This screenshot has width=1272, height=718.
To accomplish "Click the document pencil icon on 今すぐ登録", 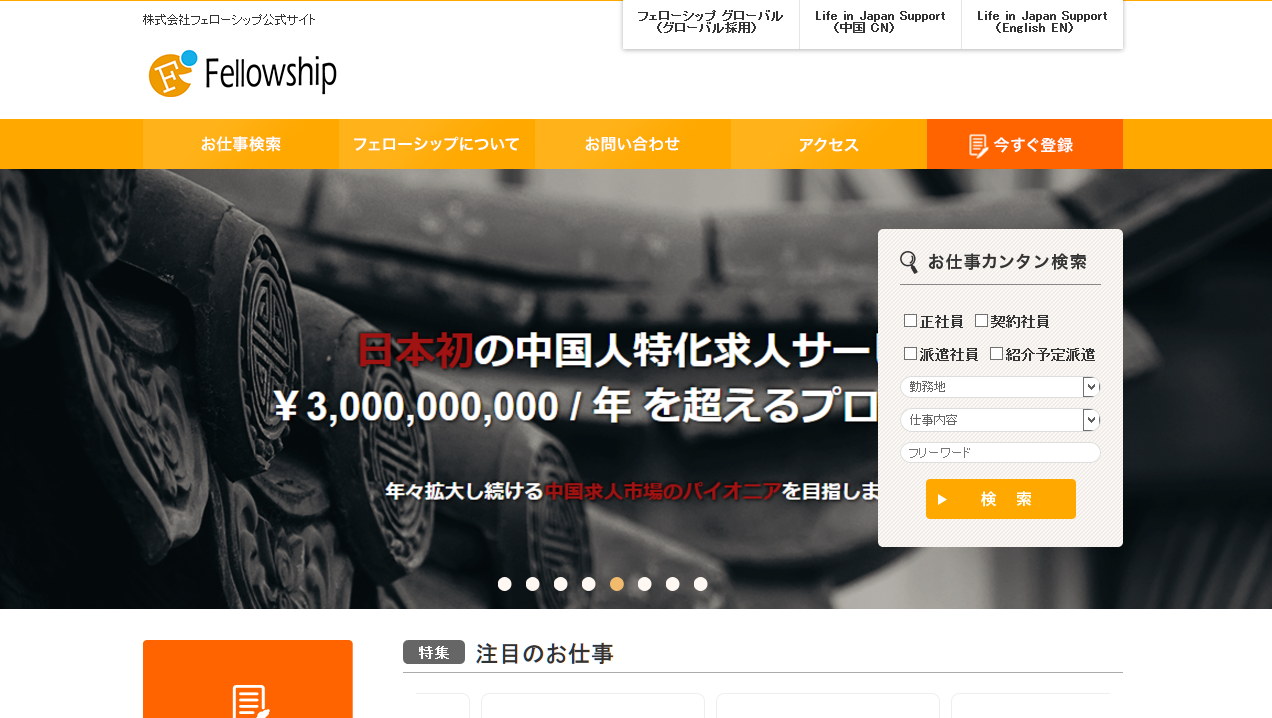I will pyautogui.click(x=979, y=146).
